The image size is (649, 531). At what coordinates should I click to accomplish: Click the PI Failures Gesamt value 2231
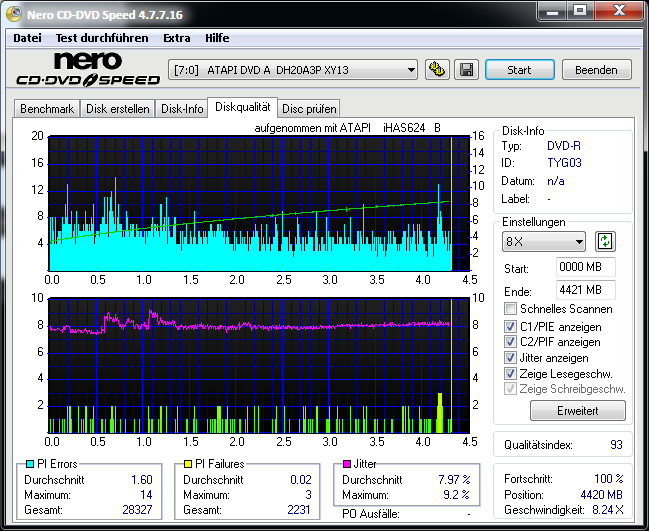(298, 509)
